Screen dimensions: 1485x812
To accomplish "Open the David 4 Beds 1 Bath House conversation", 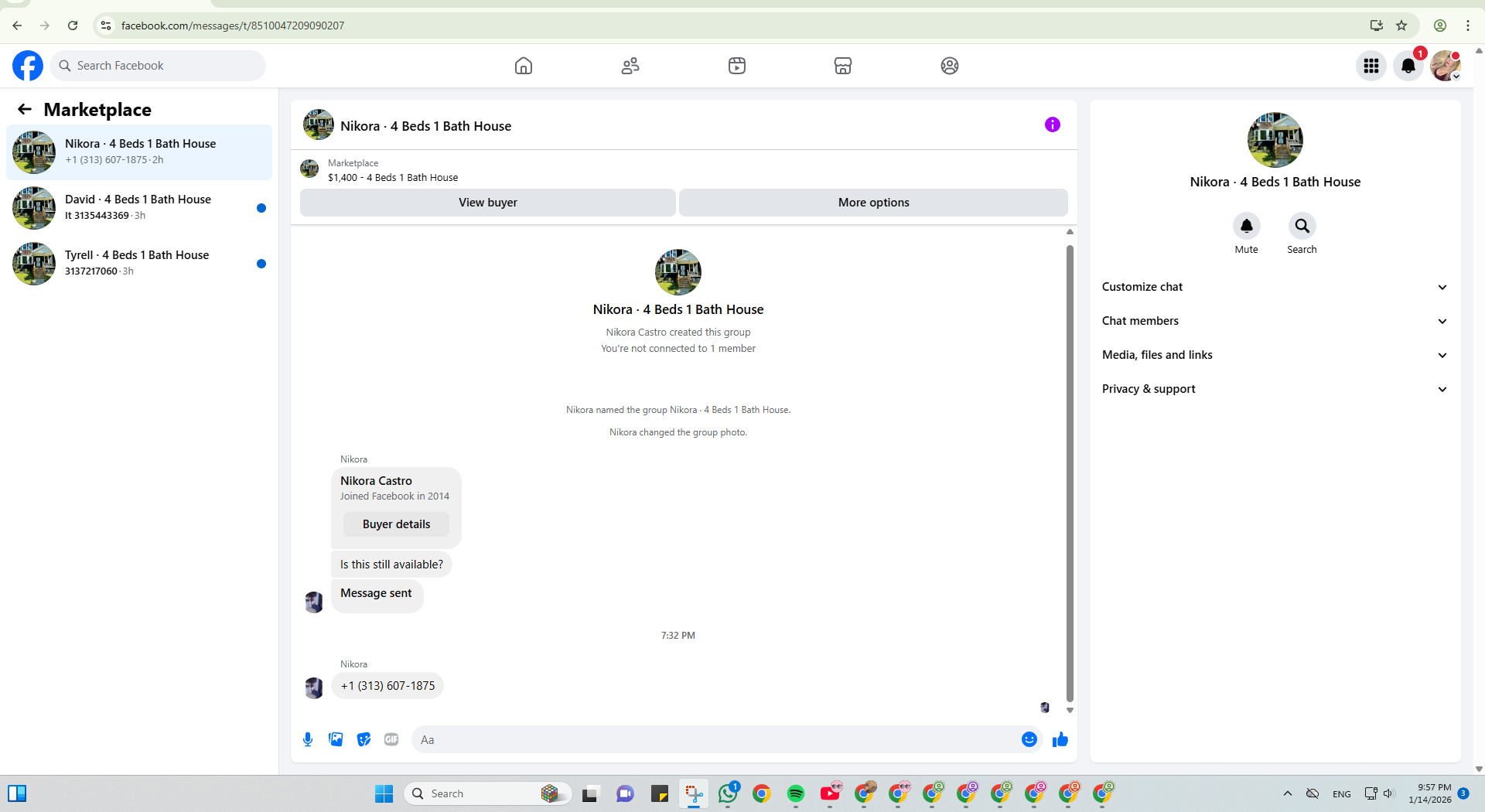I will (x=139, y=208).
